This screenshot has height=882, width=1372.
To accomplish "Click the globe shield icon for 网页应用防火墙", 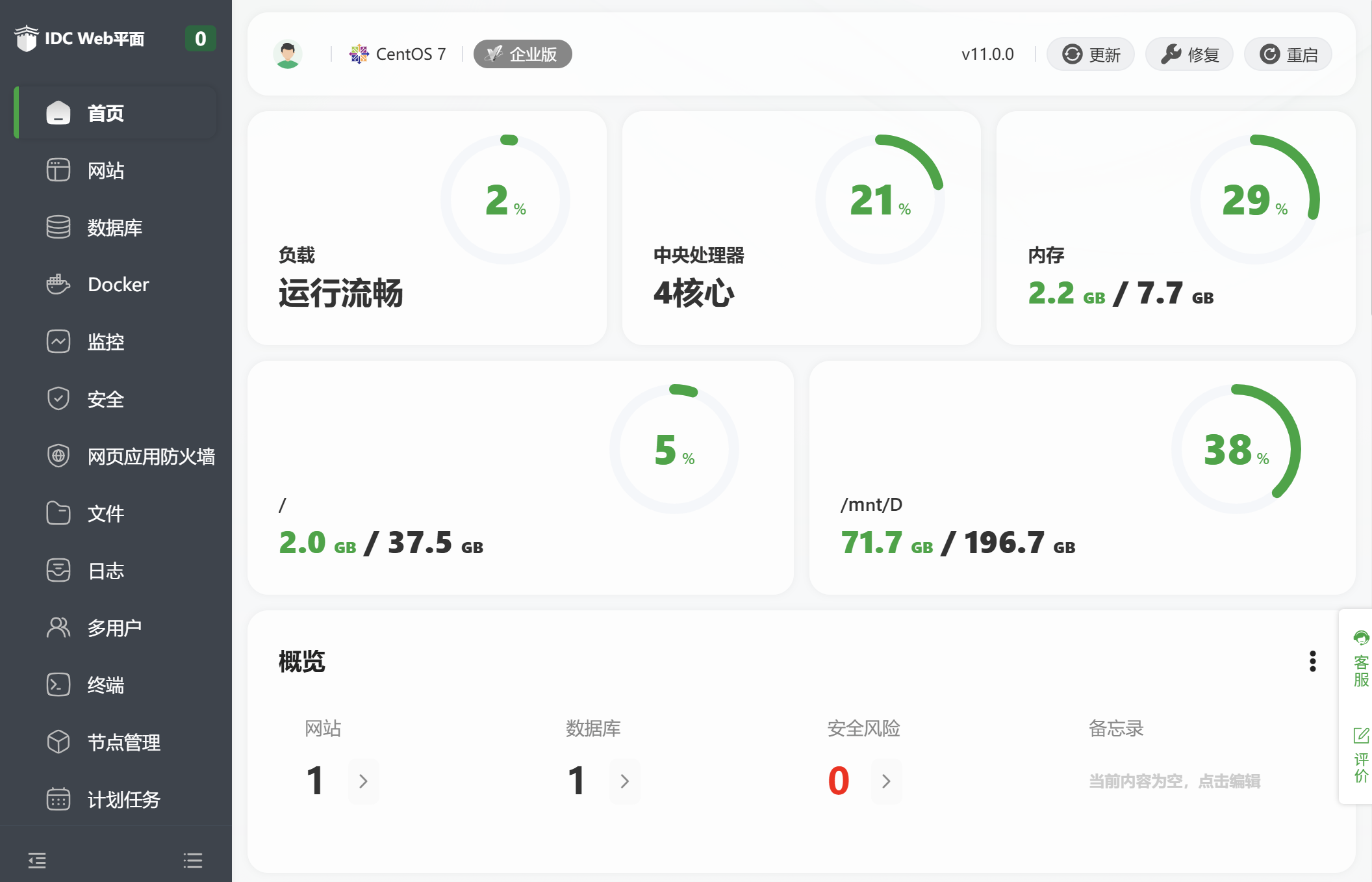I will (58, 456).
